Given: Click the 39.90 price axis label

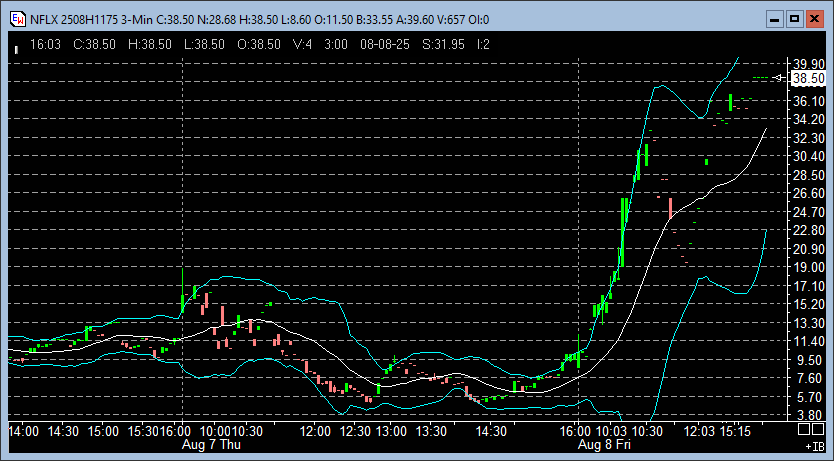Looking at the screenshot, I should pos(808,64).
